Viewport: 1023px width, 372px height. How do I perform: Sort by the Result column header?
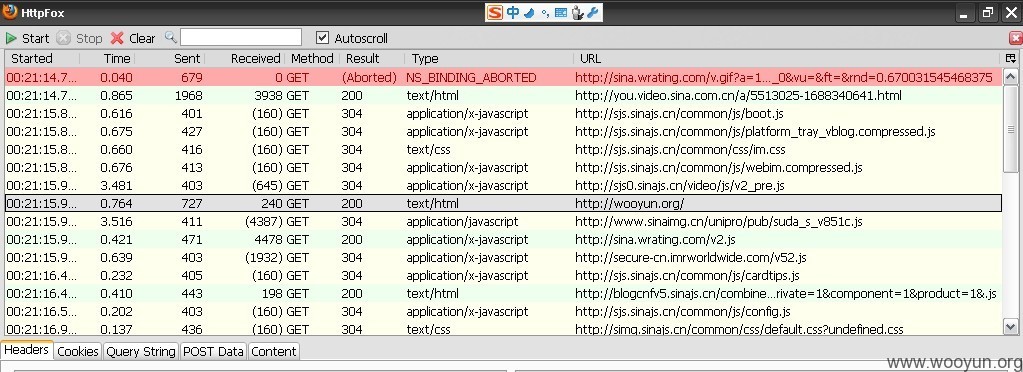[372, 58]
